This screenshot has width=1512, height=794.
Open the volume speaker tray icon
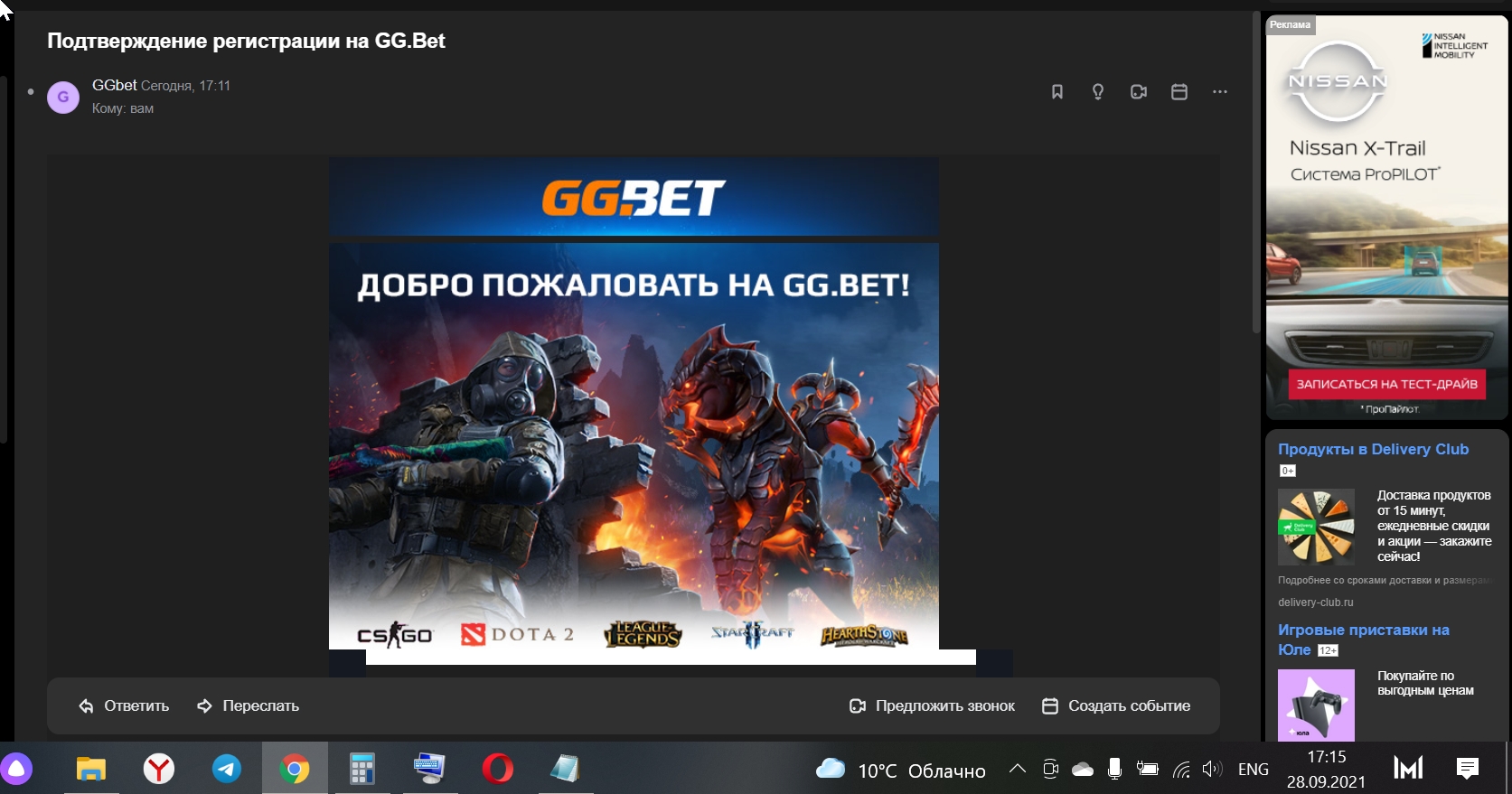1213,770
